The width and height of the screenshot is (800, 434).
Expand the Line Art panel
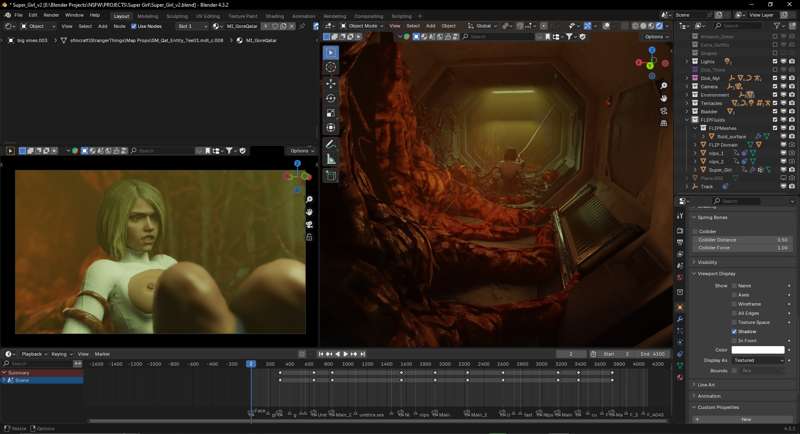point(706,384)
